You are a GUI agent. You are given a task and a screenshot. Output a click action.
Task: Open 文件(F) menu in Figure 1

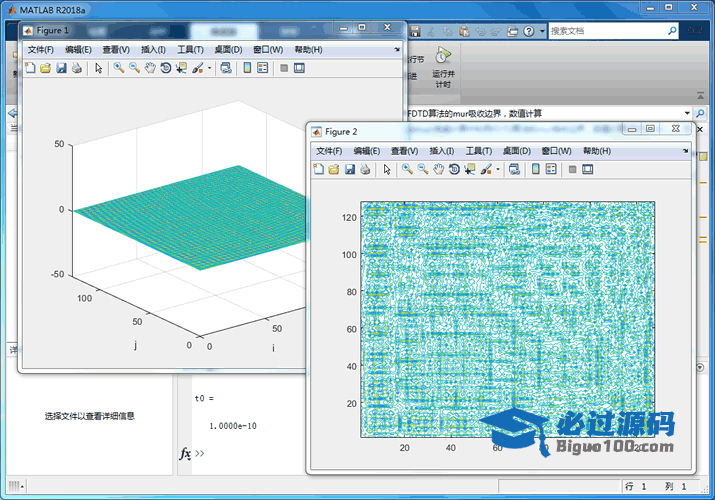41,50
